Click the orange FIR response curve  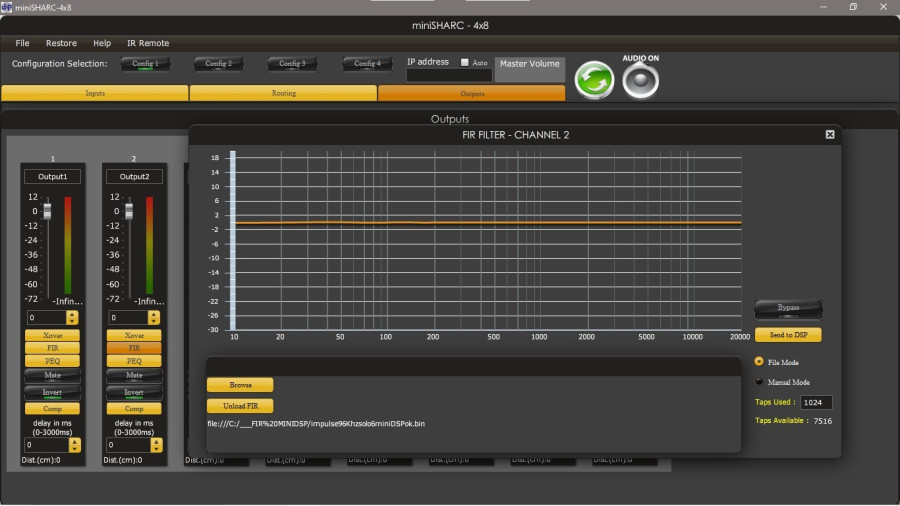[488, 223]
